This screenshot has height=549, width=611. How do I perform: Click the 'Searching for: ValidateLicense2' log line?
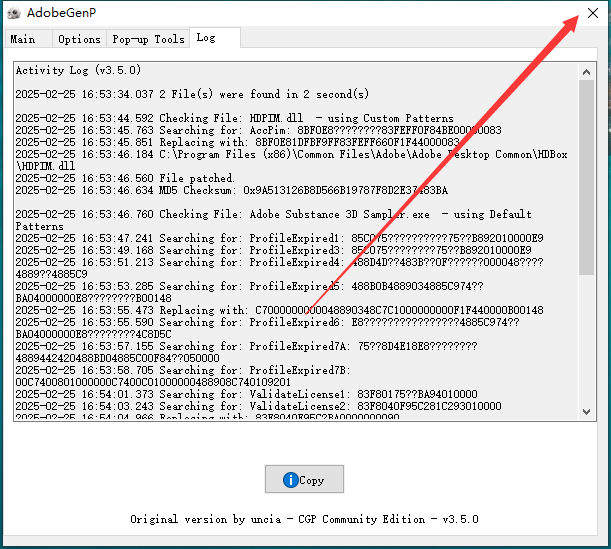pos(258,406)
